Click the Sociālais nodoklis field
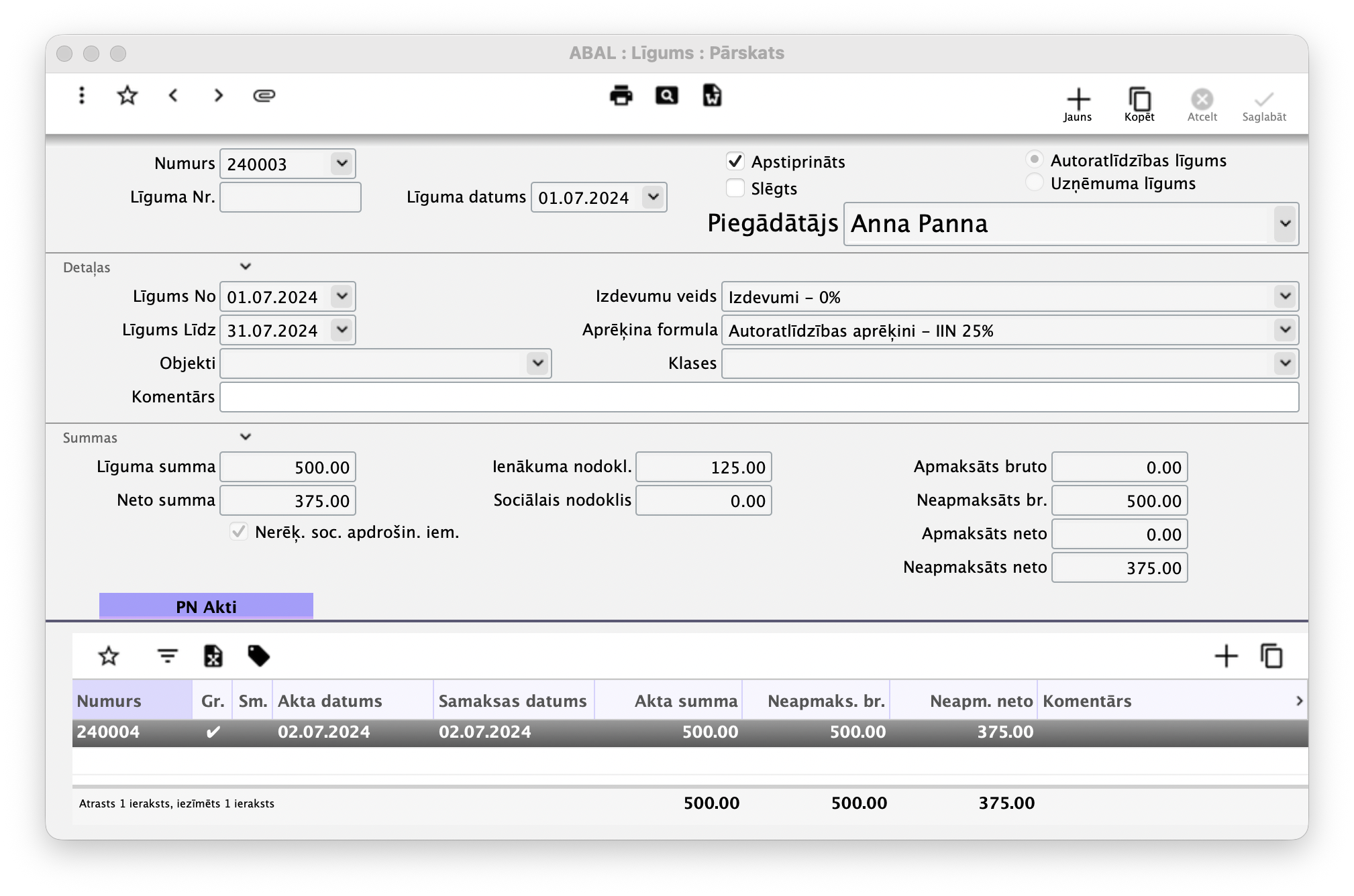Image resolution: width=1354 pixels, height=896 pixels. [704, 500]
